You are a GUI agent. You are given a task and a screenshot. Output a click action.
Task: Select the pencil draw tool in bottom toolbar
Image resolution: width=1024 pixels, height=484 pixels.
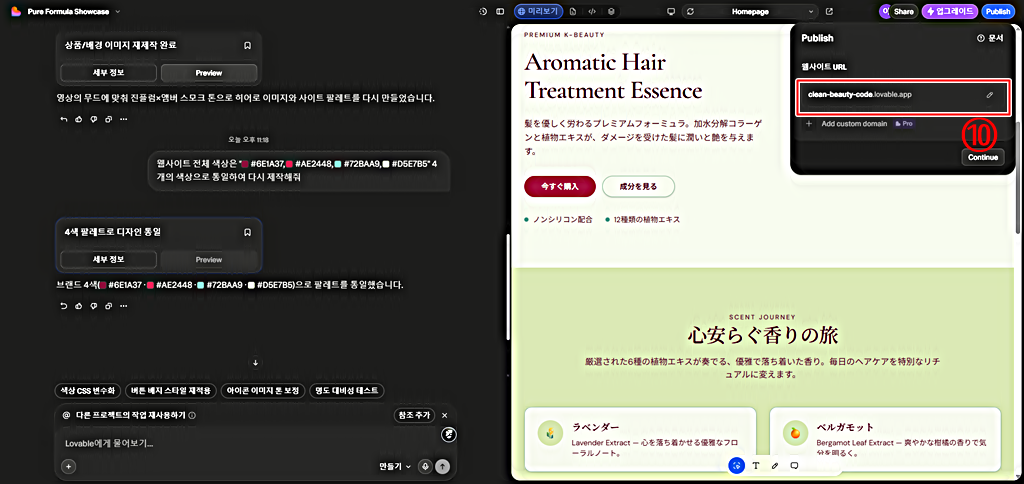pos(775,466)
